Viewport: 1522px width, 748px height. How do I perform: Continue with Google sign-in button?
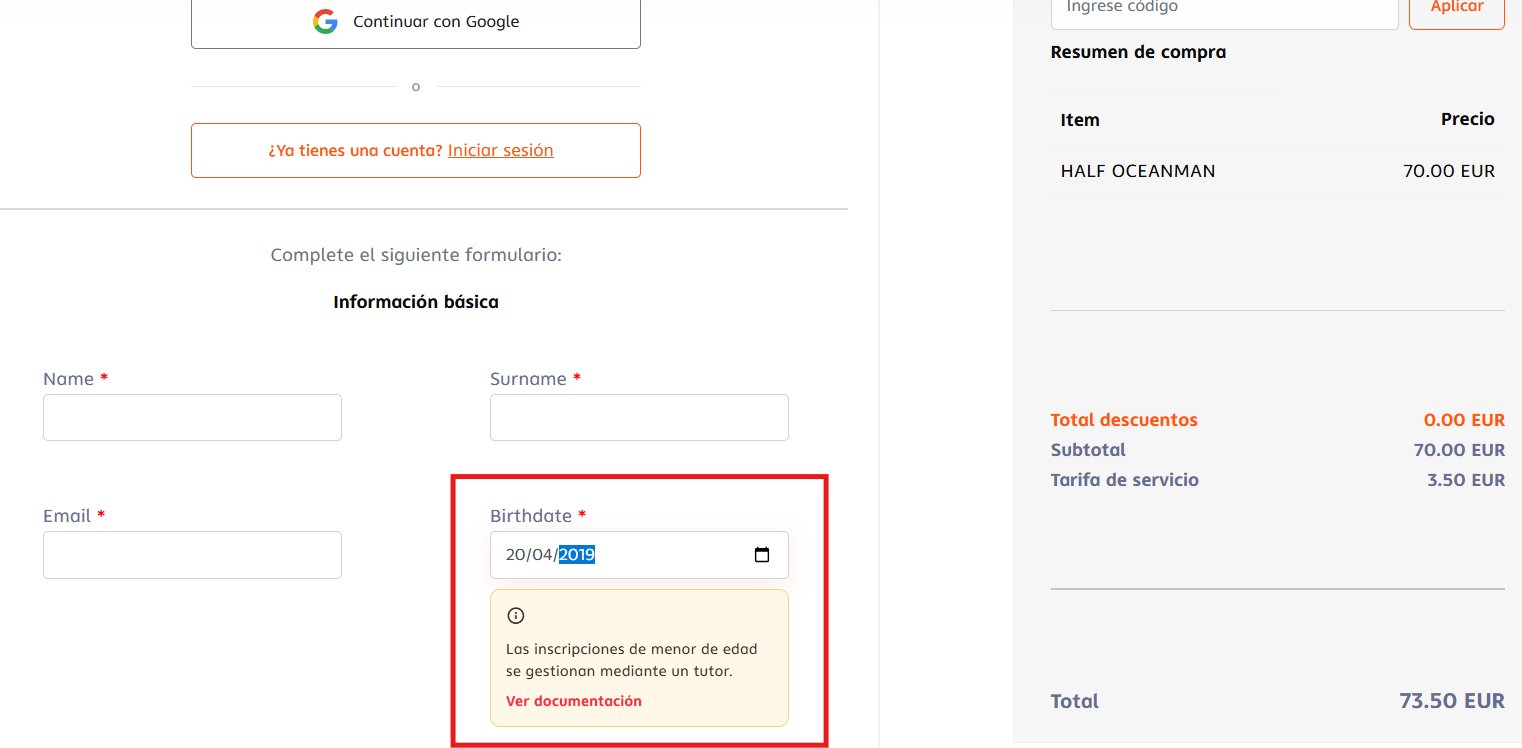click(x=416, y=22)
